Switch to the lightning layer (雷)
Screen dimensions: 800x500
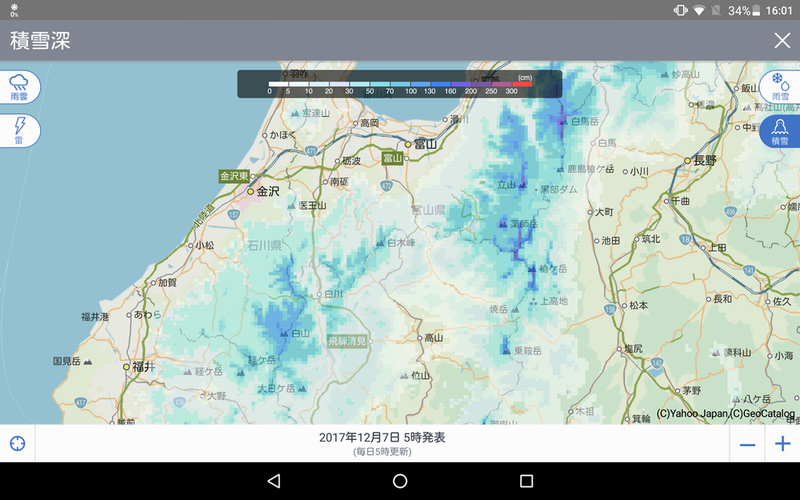[x=19, y=130]
